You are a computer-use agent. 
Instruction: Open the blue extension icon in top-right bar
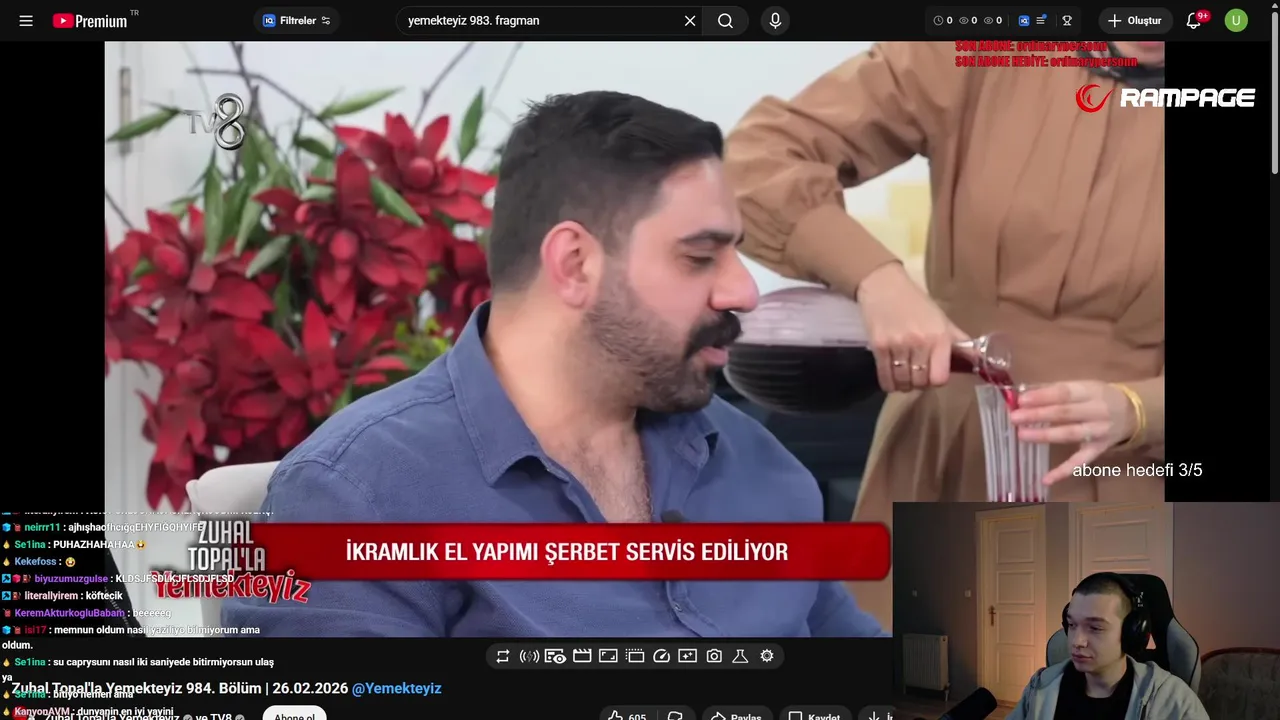[1024, 21]
